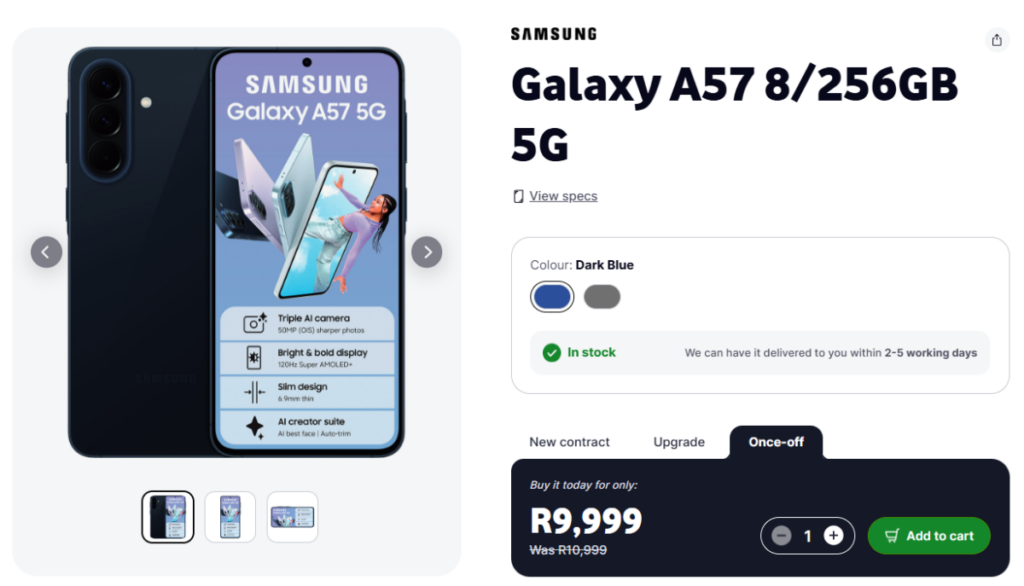The width and height of the screenshot is (1024, 586).
Task: Go to previous product image arrow
Action: [46, 252]
